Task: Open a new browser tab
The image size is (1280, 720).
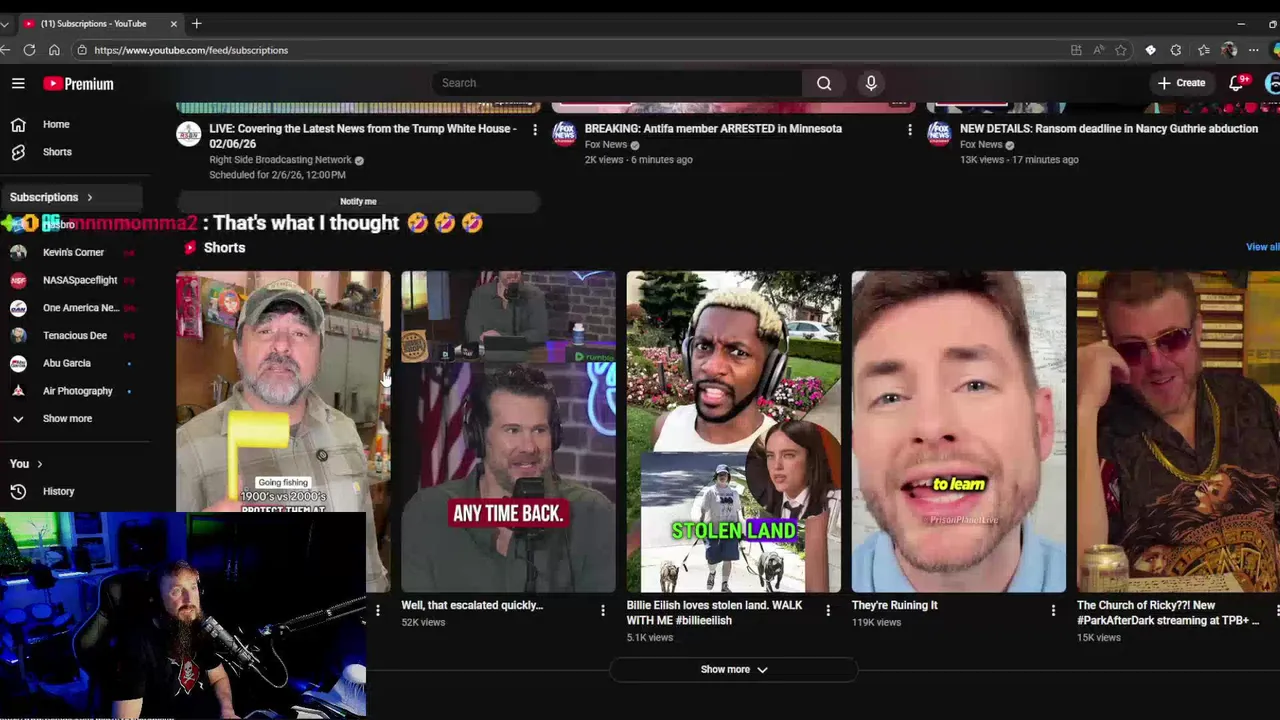Action: (x=197, y=23)
